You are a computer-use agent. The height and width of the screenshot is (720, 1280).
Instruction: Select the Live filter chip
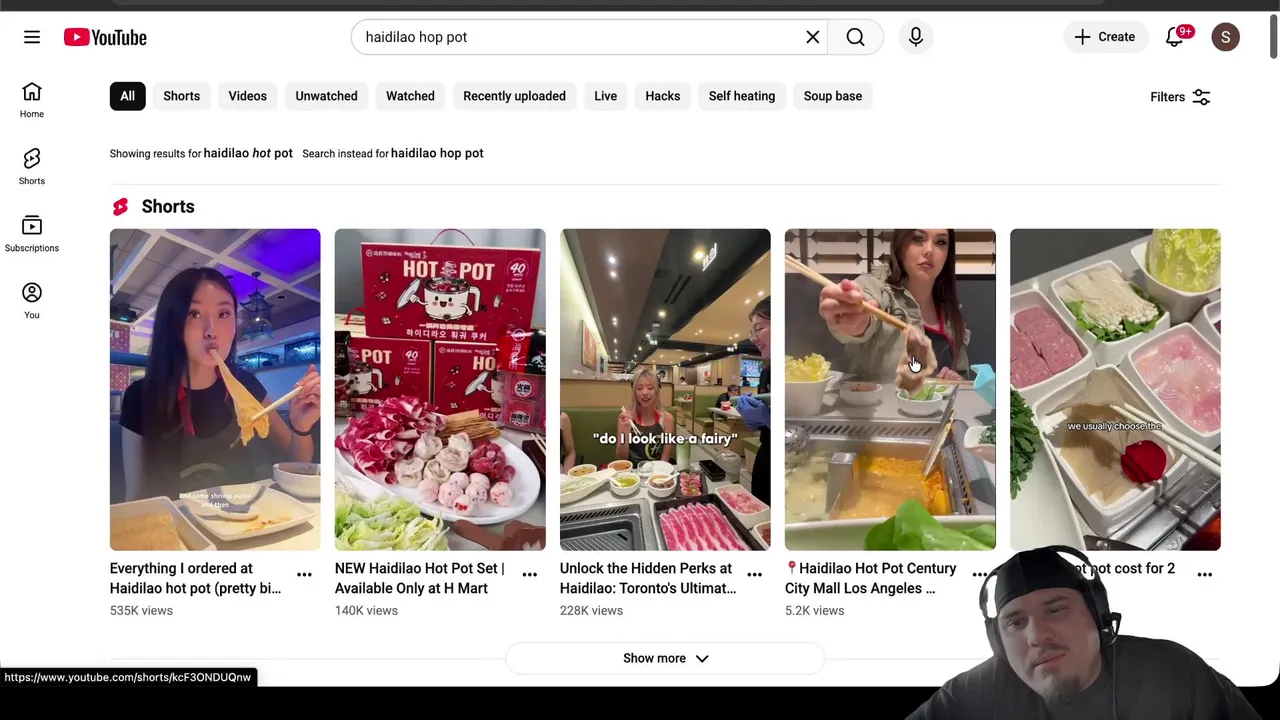click(x=605, y=96)
